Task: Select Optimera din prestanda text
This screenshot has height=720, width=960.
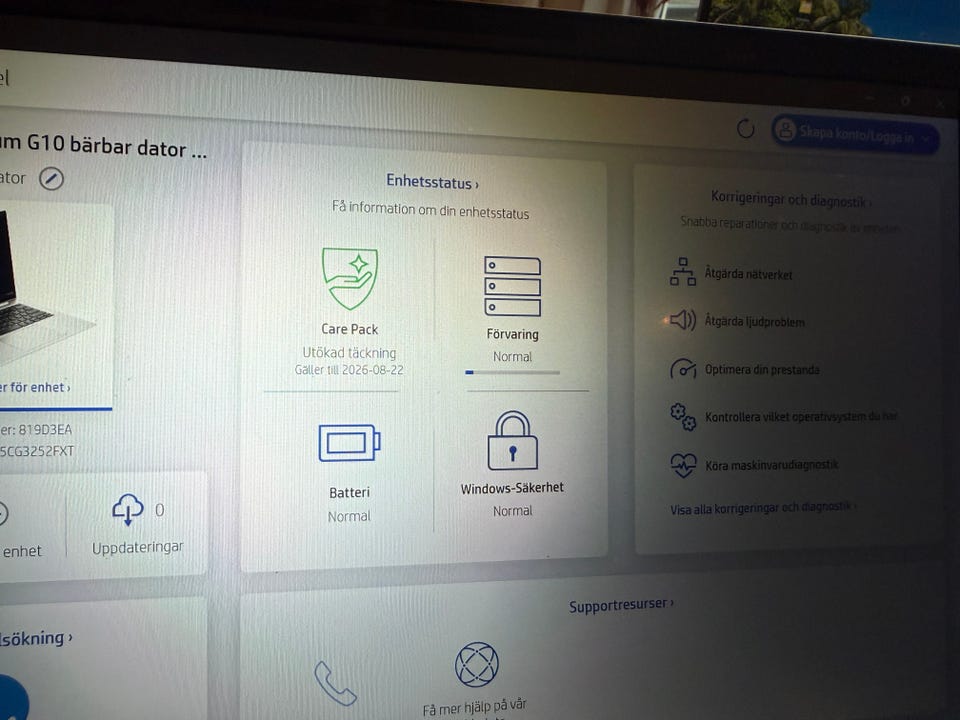Action: tap(762, 369)
